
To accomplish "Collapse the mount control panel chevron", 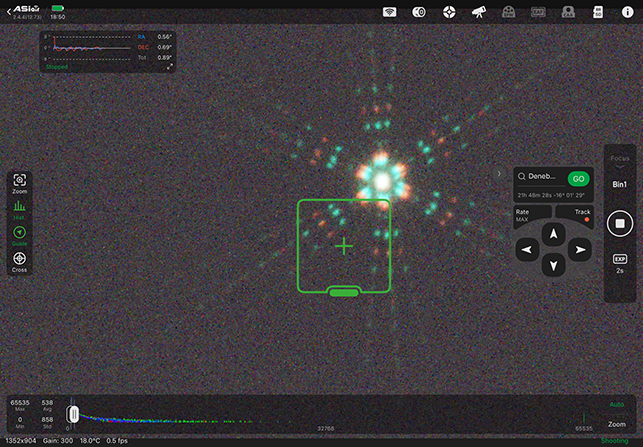I will (x=499, y=173).
